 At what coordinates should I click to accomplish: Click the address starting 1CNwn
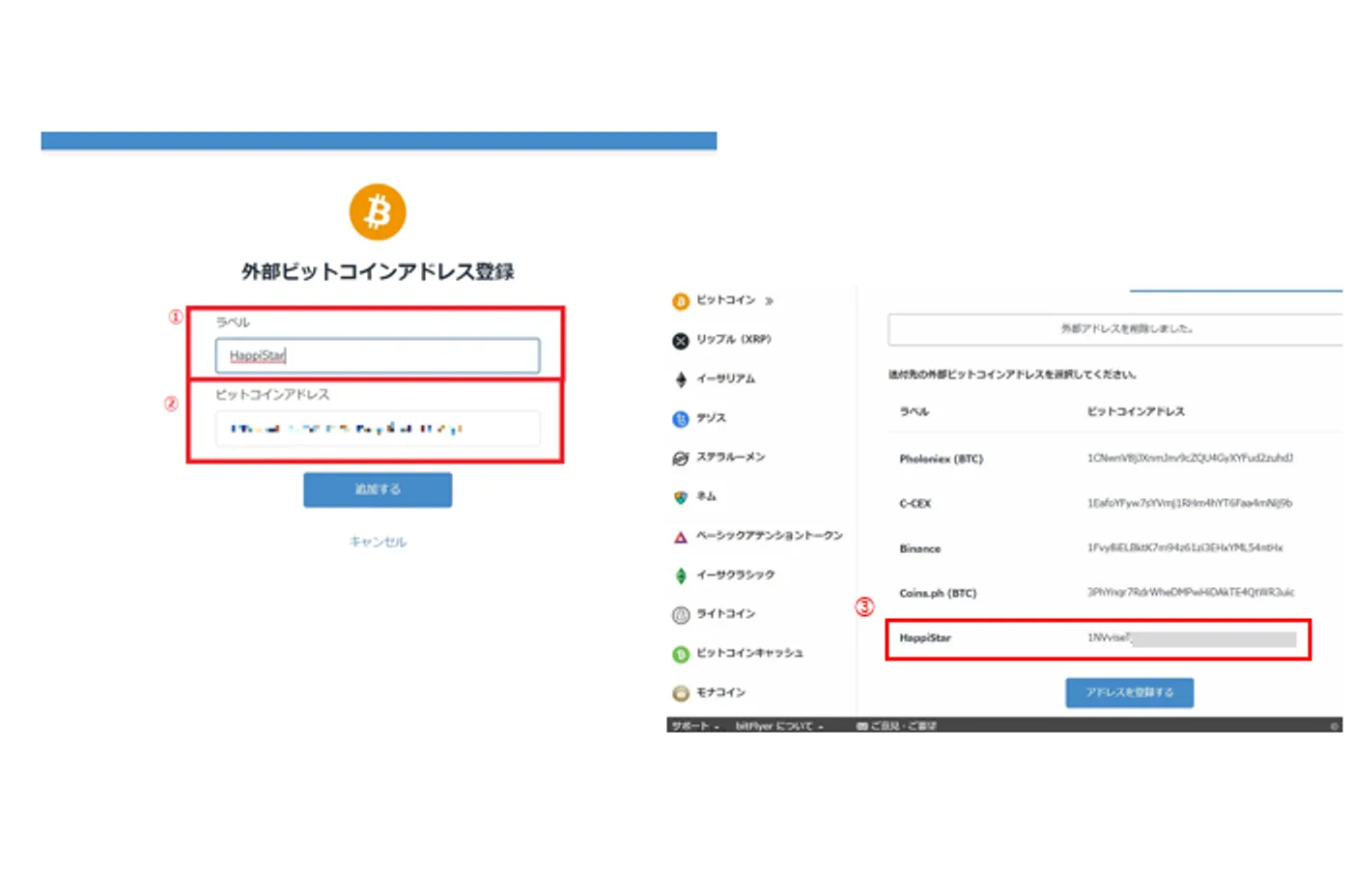[x=1190, y=458]
